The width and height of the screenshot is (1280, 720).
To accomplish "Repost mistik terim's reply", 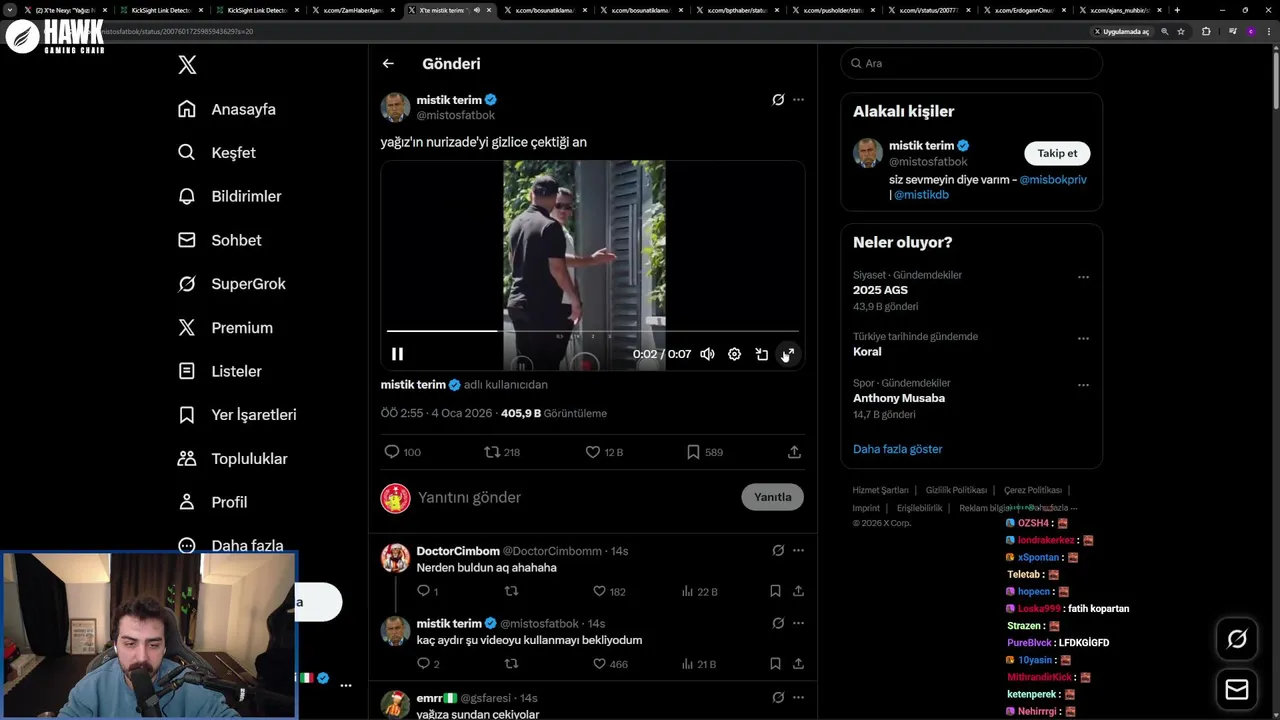I will (511, 663).
